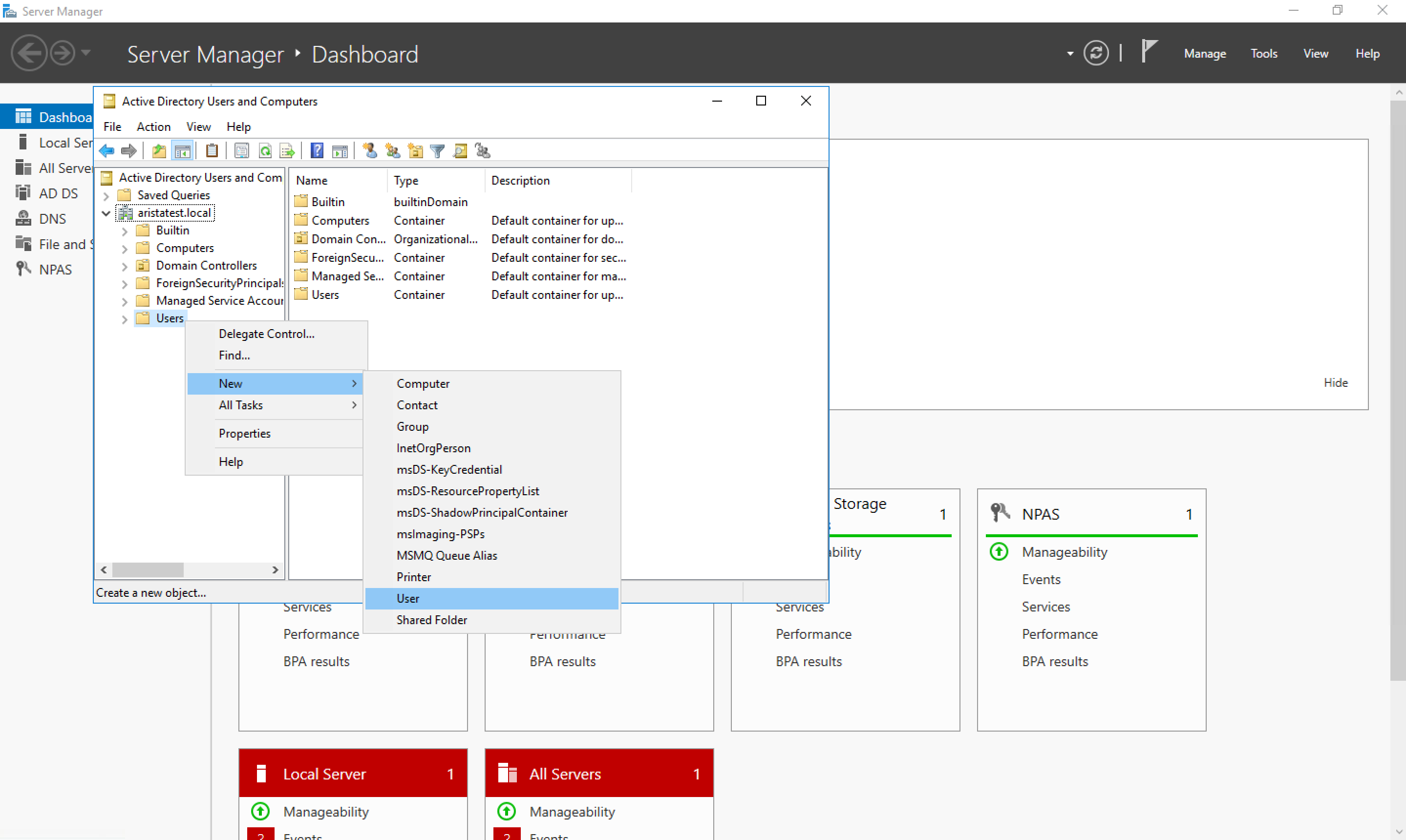Click the Find objects toolbar icon
This screenshot has height=840, width=1406.
click(x=460, y=151)
